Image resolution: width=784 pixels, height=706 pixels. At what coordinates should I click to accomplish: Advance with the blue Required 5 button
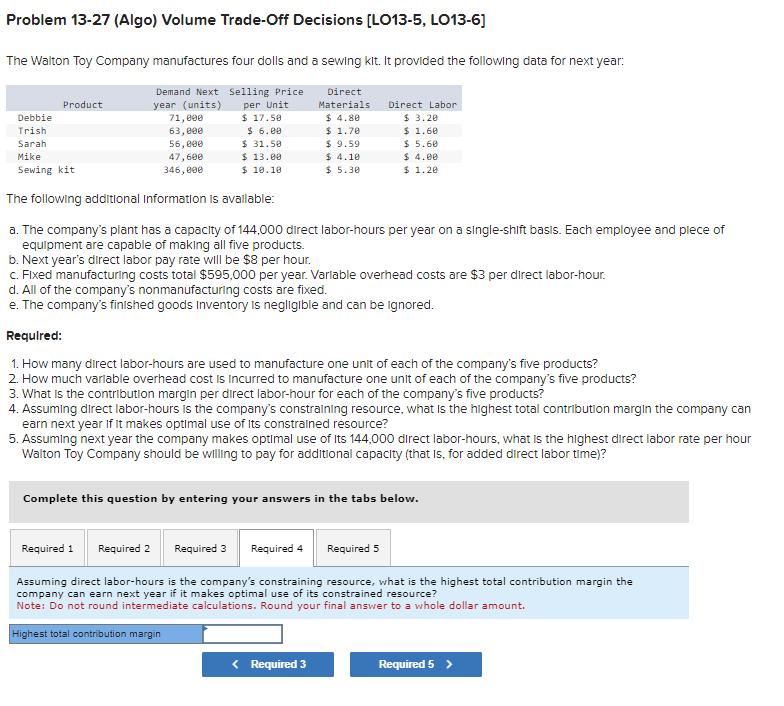(x=416, y=664)
